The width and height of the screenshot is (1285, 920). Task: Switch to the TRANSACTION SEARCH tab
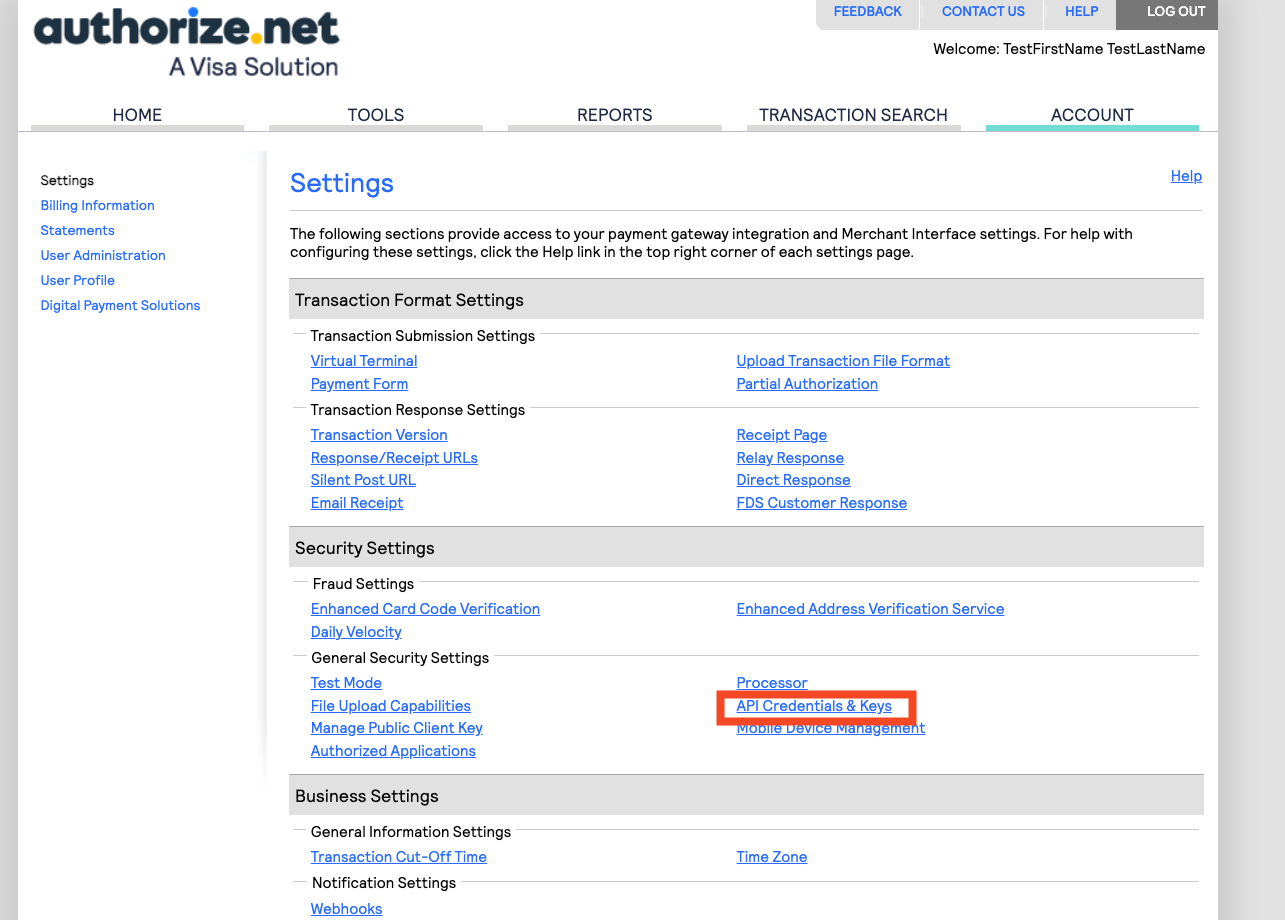[853, 115]
